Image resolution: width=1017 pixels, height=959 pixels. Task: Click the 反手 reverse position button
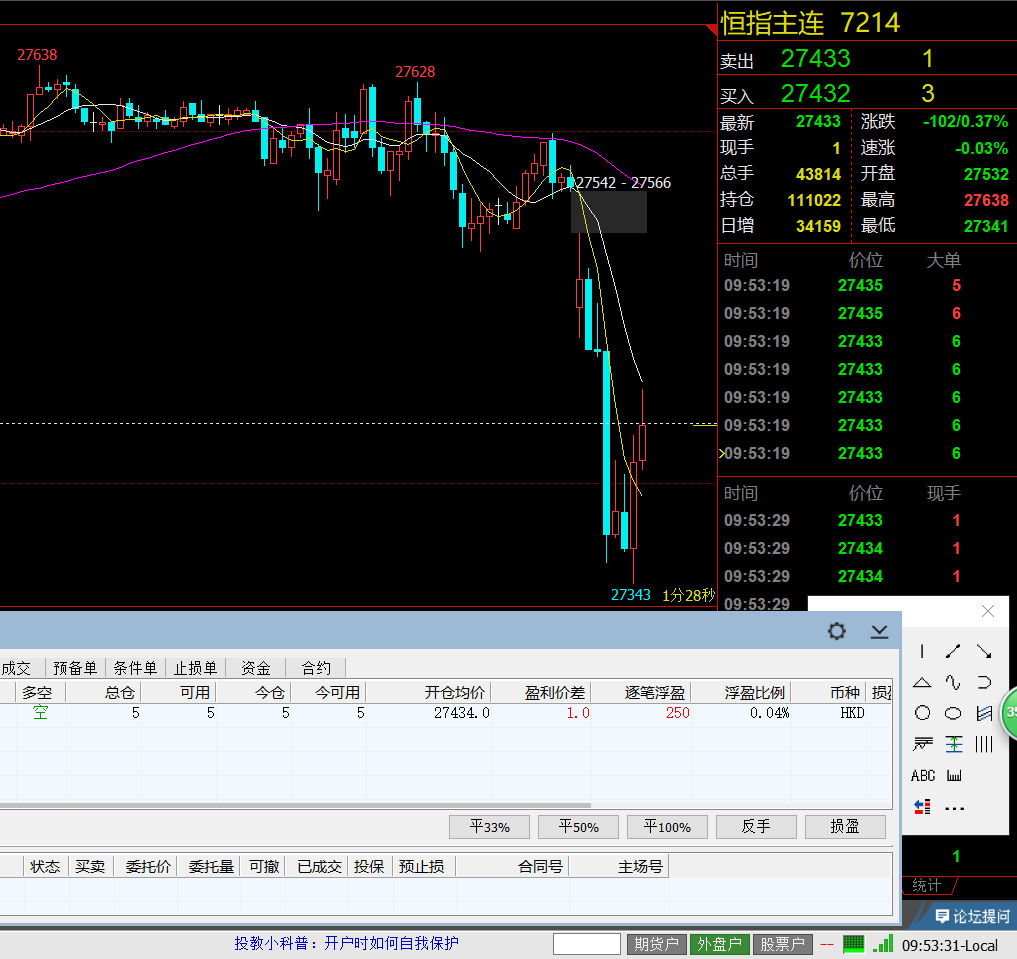click(756, 827)
